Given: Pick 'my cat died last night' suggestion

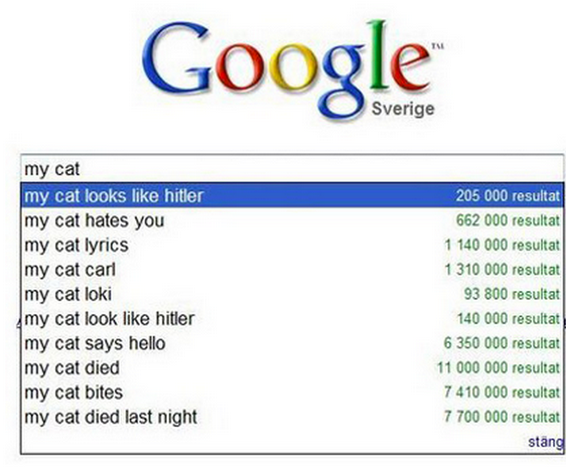Looking at the screenshot, I should (292, 417).
